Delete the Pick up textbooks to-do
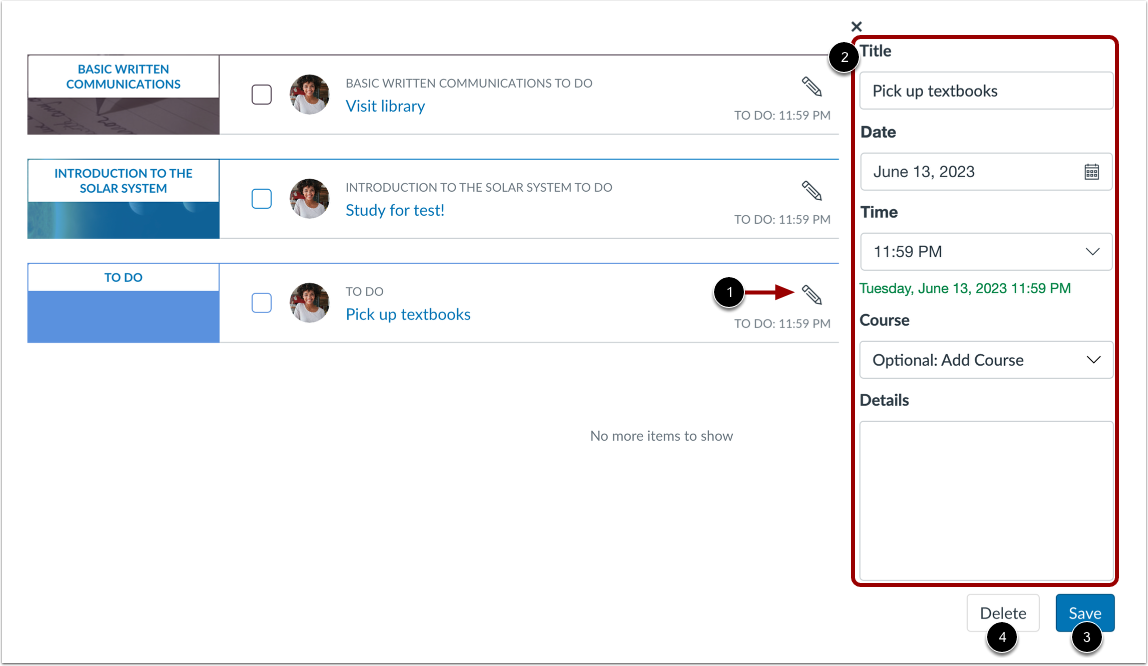1148x666 pixels. pyautogui.click(x=1003, y=612)
